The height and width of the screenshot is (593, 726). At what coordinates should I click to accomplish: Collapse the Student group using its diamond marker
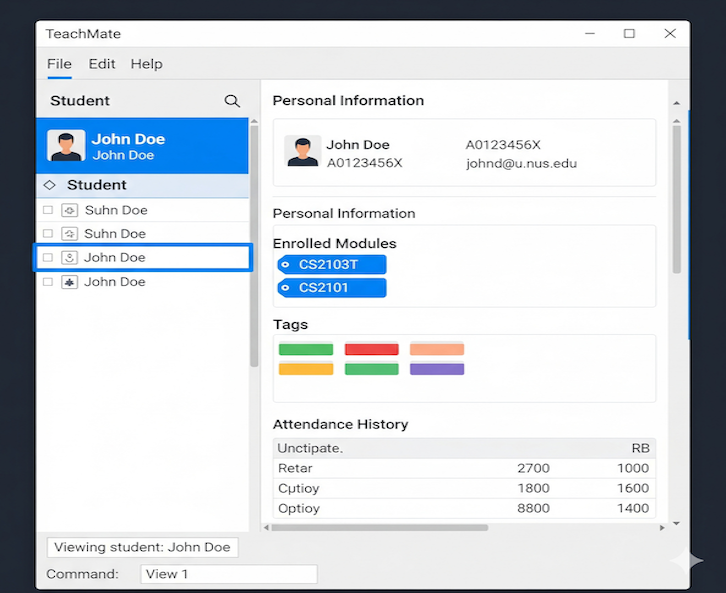pos(50,185)
